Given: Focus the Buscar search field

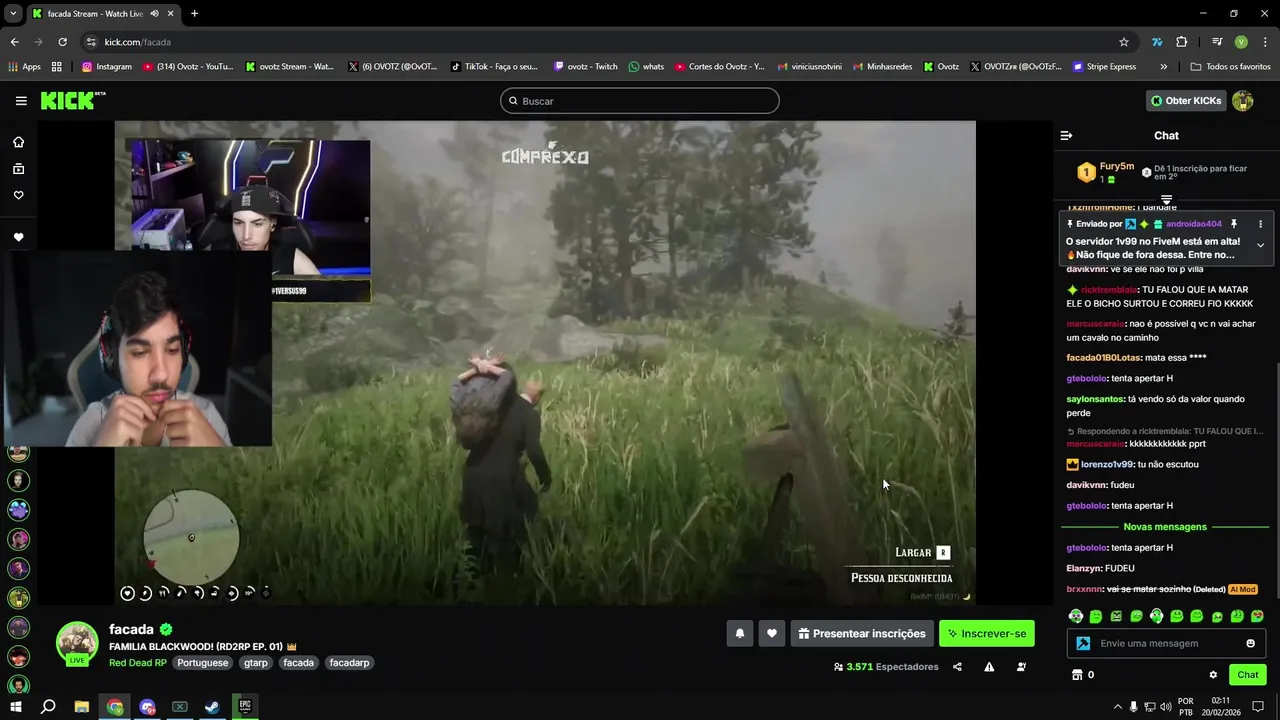Looking at the screenshot, I should 640,101.
